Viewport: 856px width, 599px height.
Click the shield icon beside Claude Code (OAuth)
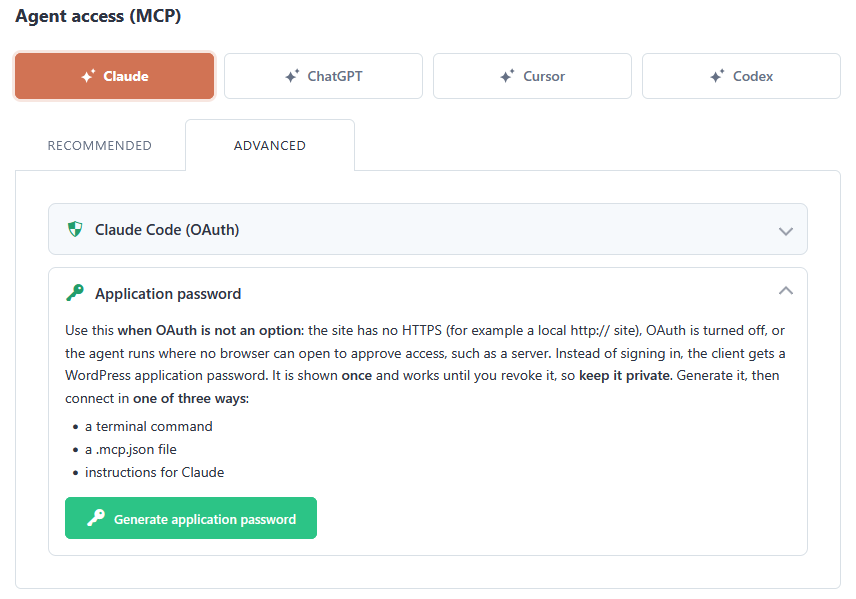(75, 229)
